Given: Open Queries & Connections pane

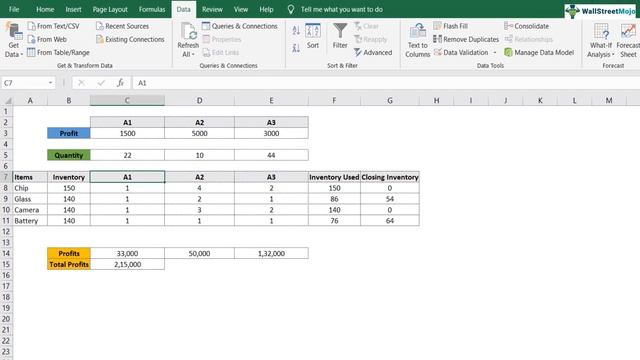Looking at the screenshot, I should (x=240, y=26).
